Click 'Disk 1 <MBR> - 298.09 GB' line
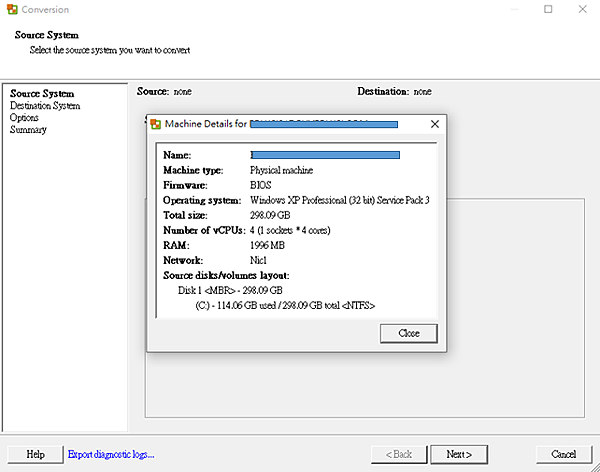Viewport: 600px width, 472px height. [230, 291]
